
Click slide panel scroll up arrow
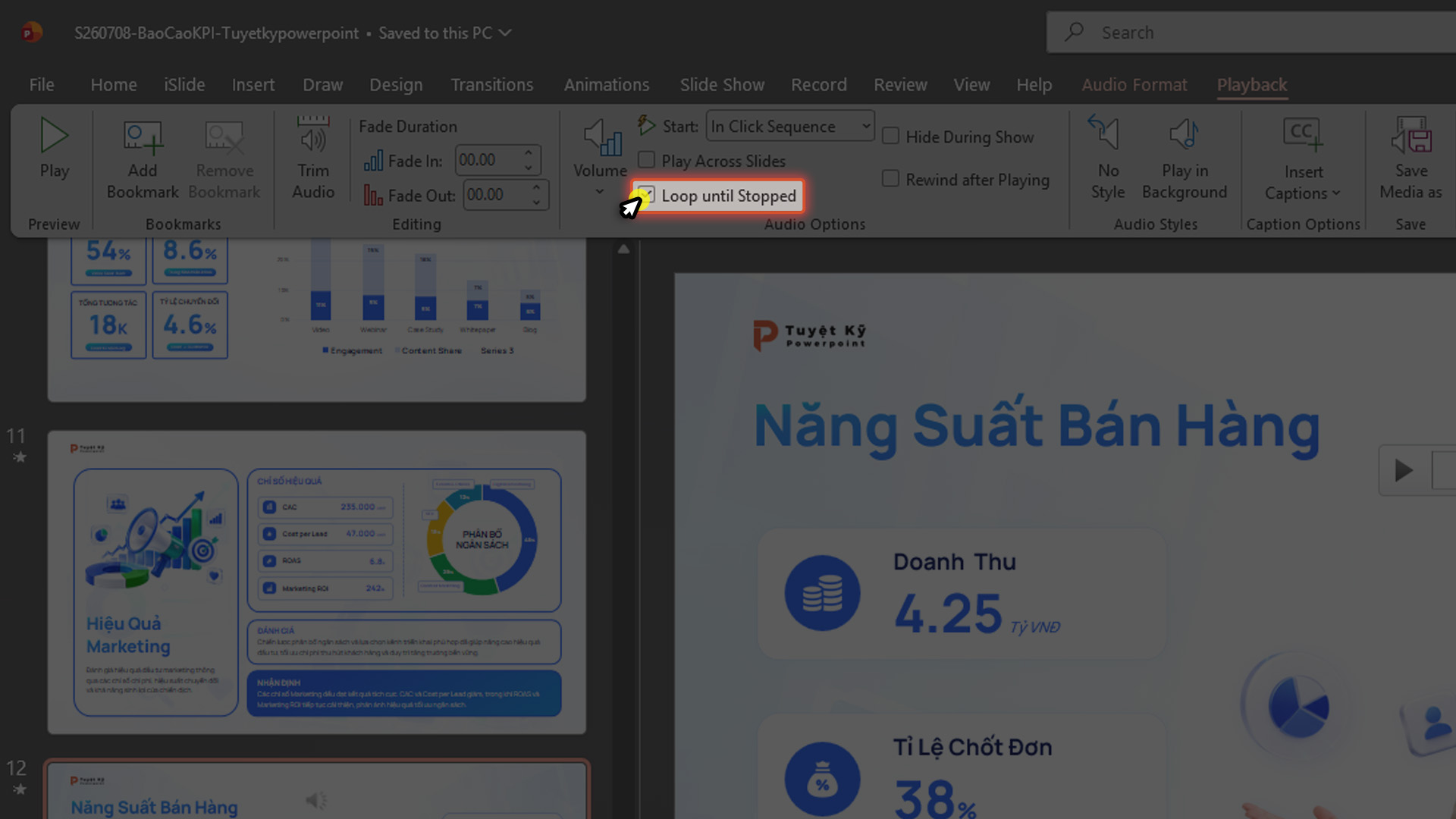click(x=623, y=249)
